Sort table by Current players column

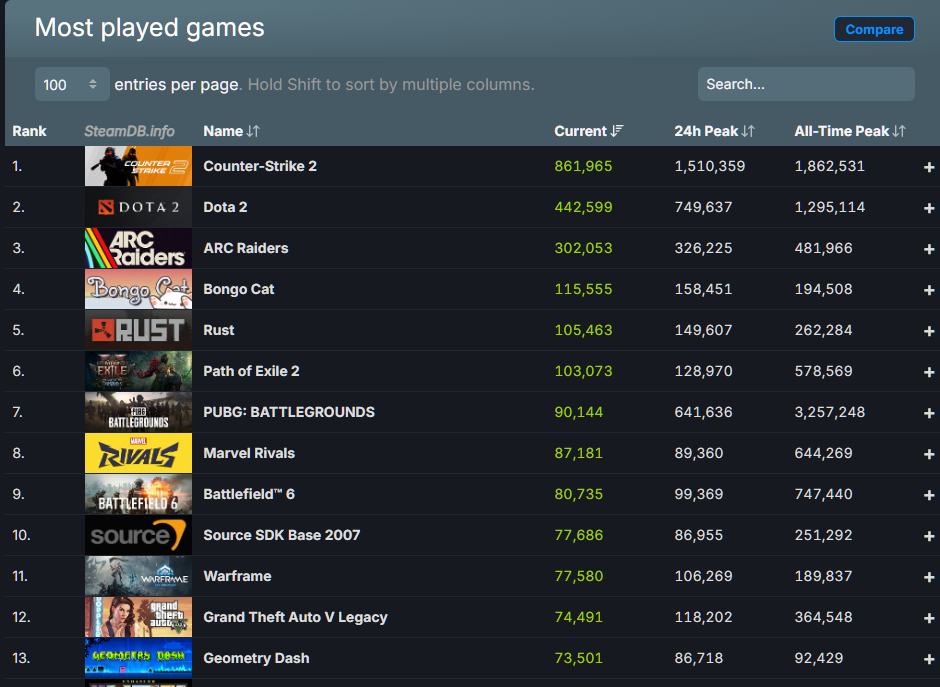tap(589, 131)
